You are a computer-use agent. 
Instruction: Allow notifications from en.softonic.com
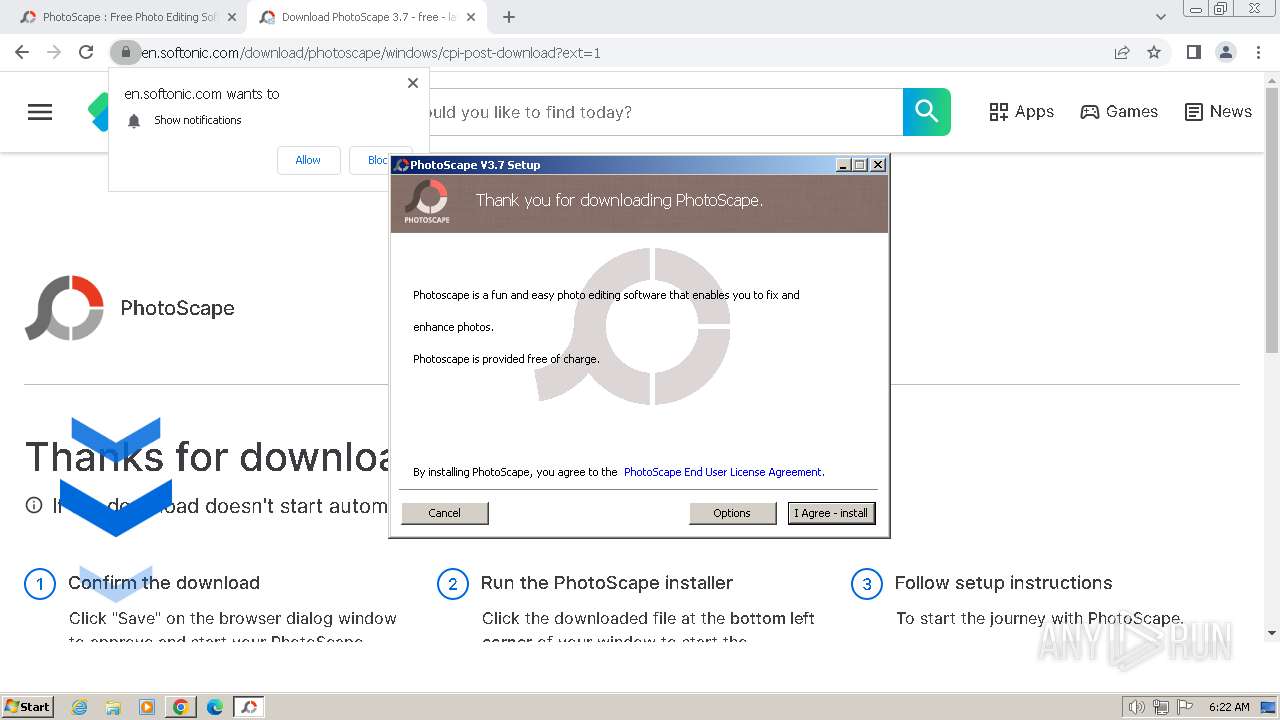308,160
